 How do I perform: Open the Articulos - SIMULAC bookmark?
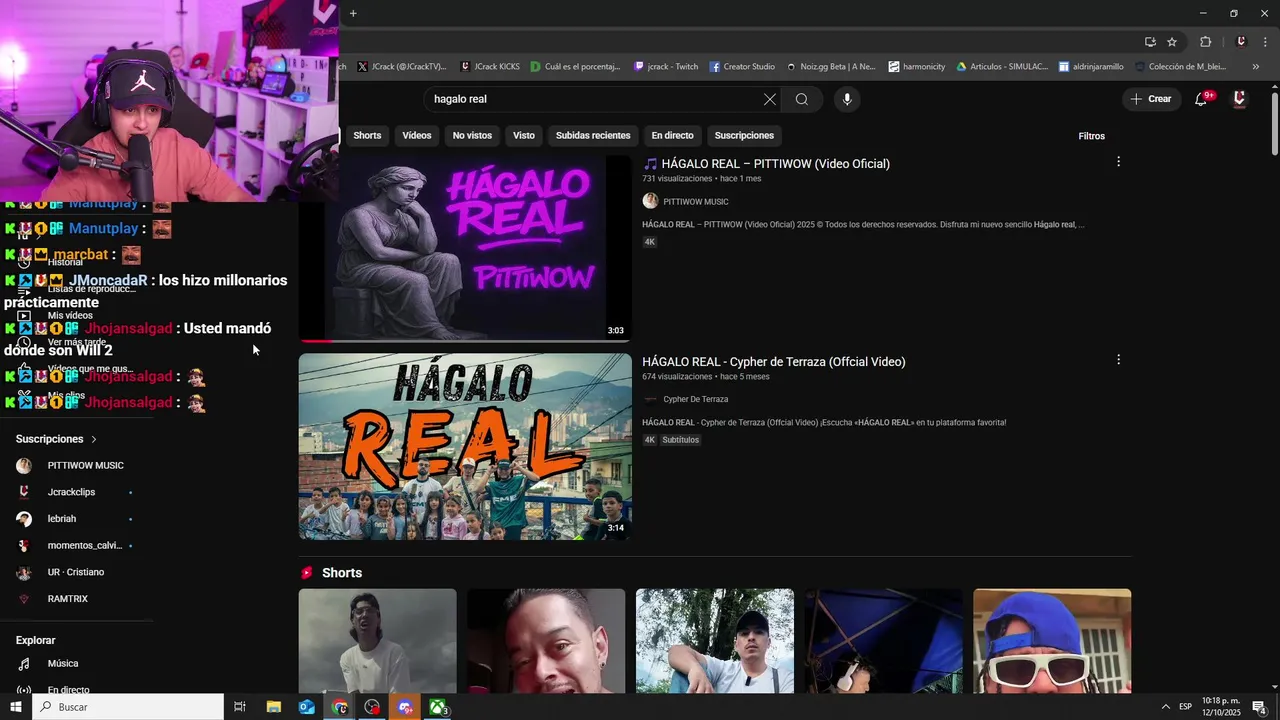(1002, 67)
